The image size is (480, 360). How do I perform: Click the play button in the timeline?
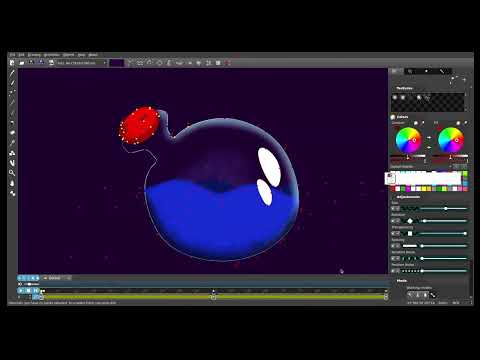coord(21,291)
